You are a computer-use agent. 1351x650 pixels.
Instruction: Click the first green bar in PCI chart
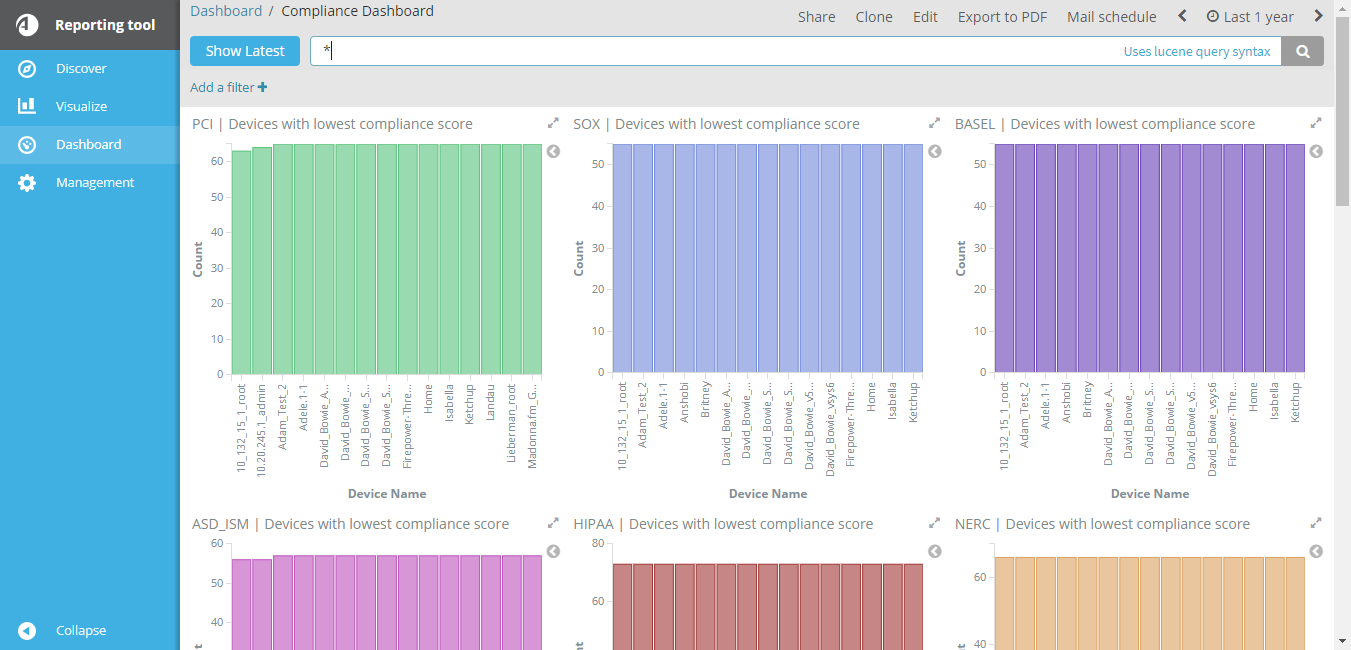(x=241, y=262)
